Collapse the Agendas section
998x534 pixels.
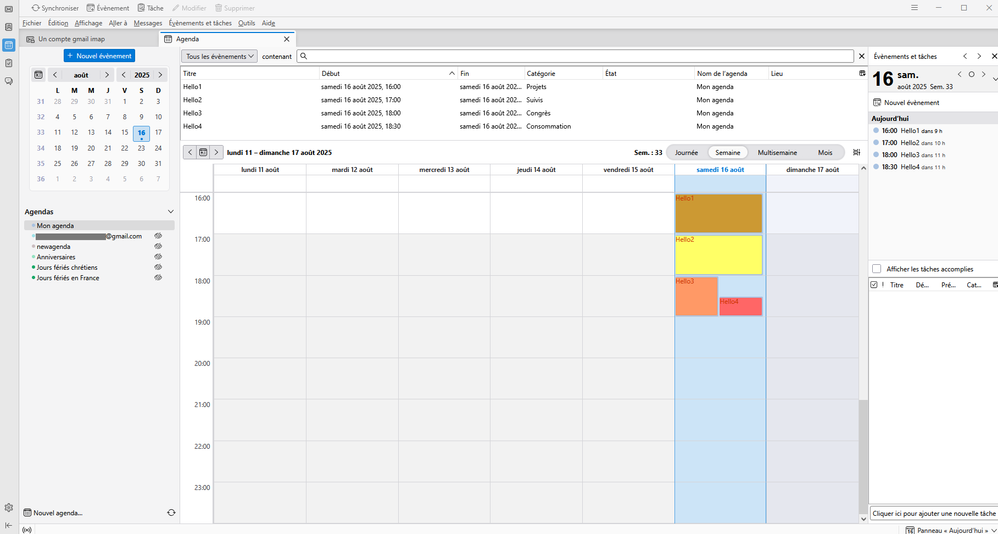[171, 212]
